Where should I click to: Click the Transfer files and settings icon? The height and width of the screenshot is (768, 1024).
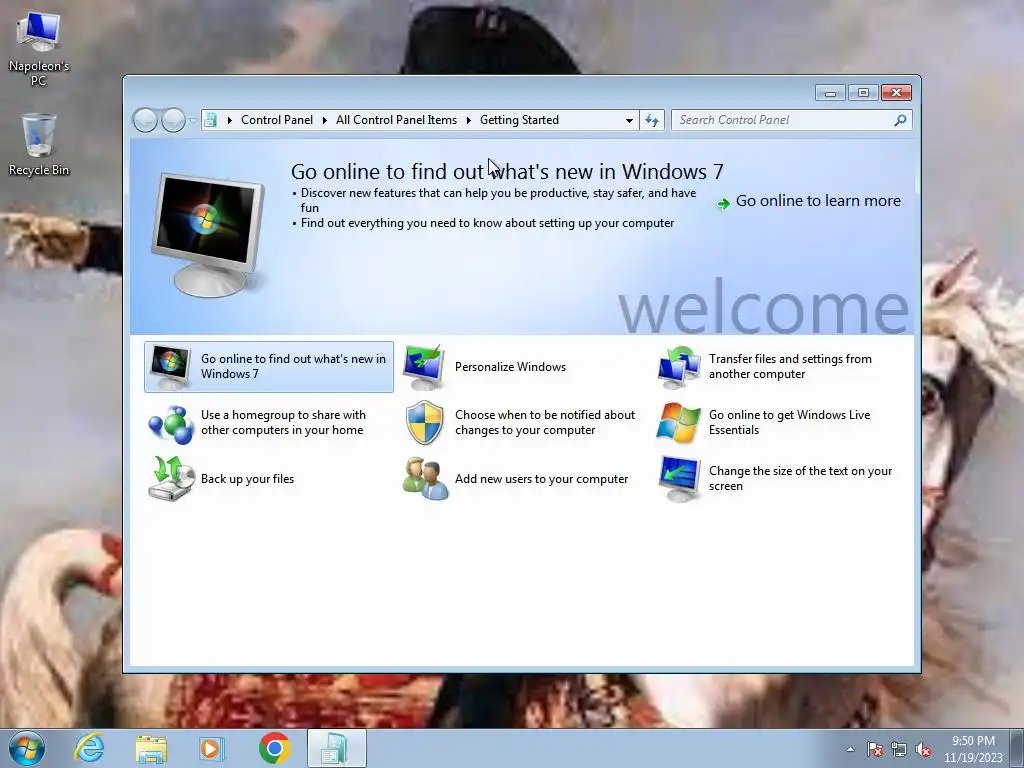pyautogui.click(x=678, y=366)
